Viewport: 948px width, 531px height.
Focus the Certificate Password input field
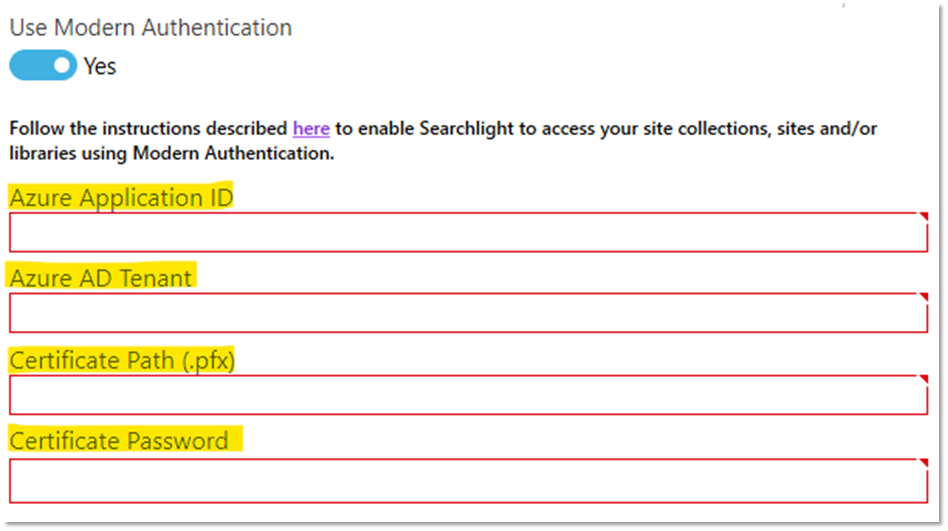point(468,480)
